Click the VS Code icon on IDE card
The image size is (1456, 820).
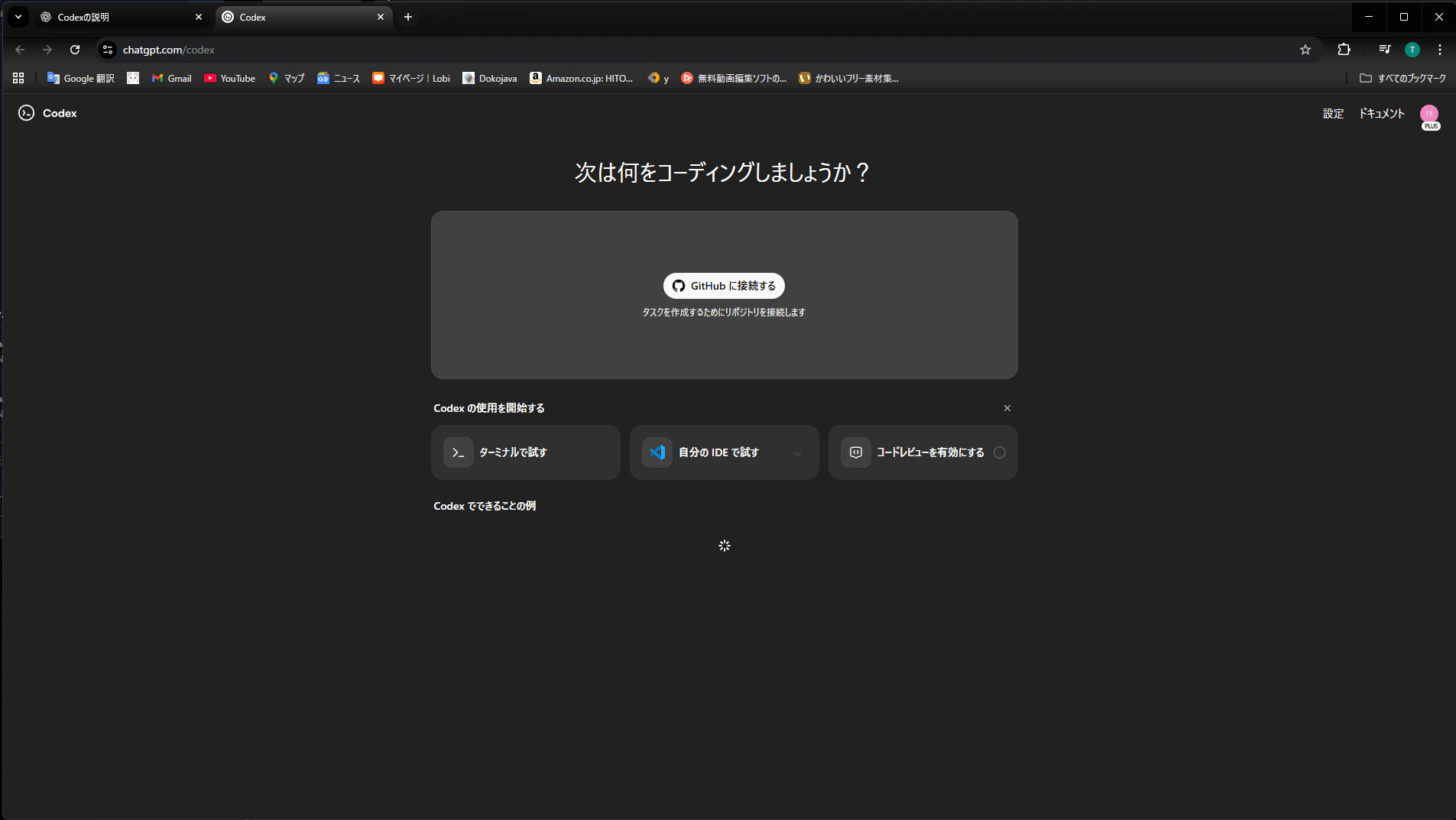(657, 452)
